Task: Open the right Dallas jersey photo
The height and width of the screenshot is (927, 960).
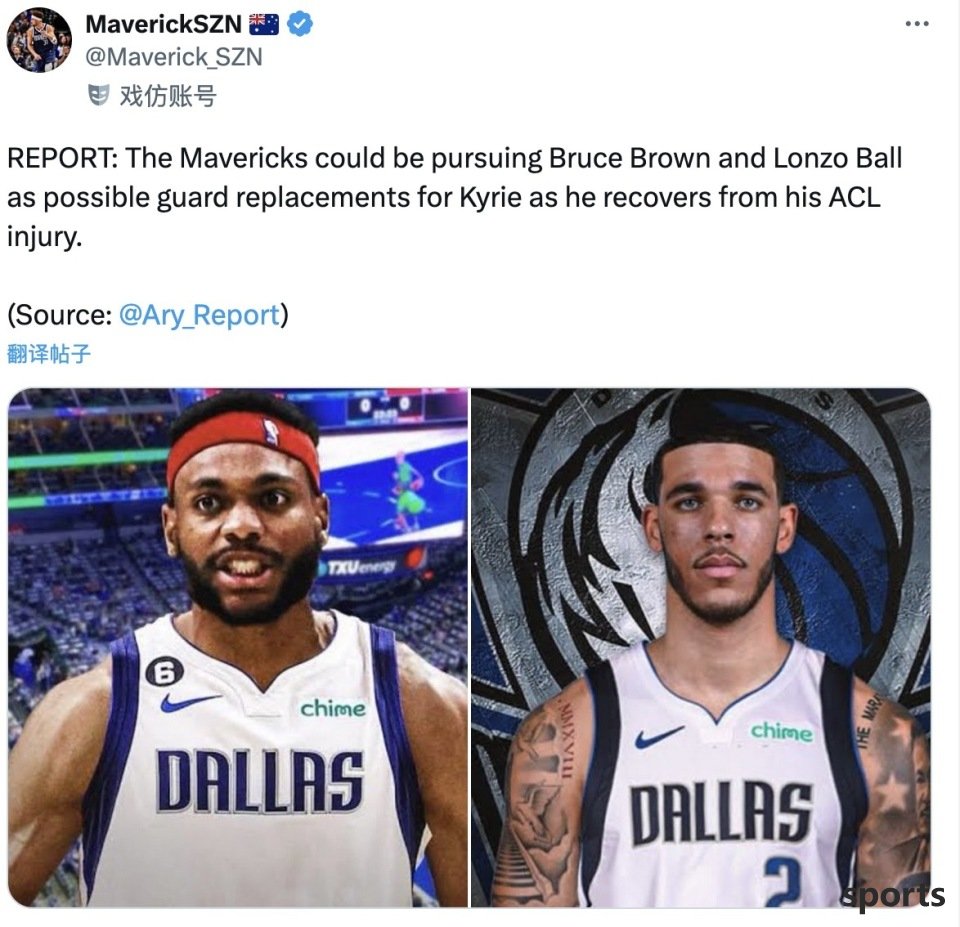Action: coord(700,647)
